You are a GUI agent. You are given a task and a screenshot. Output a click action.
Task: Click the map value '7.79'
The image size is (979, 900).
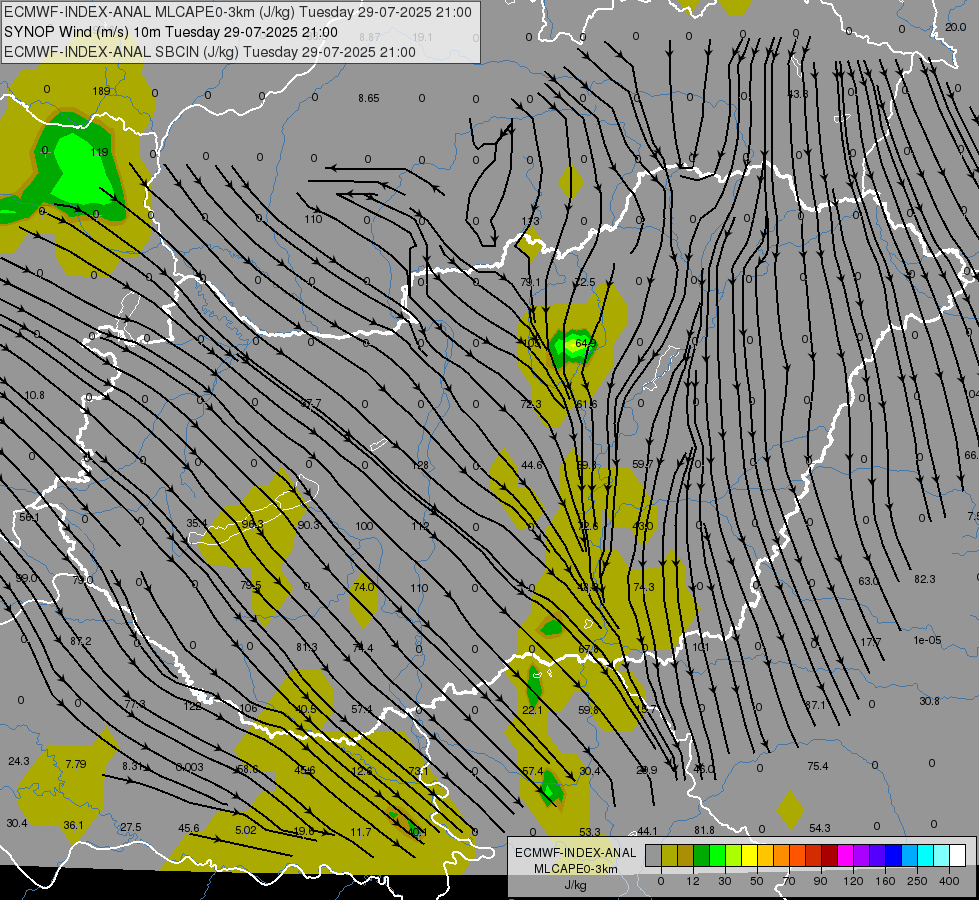[76, 764]
